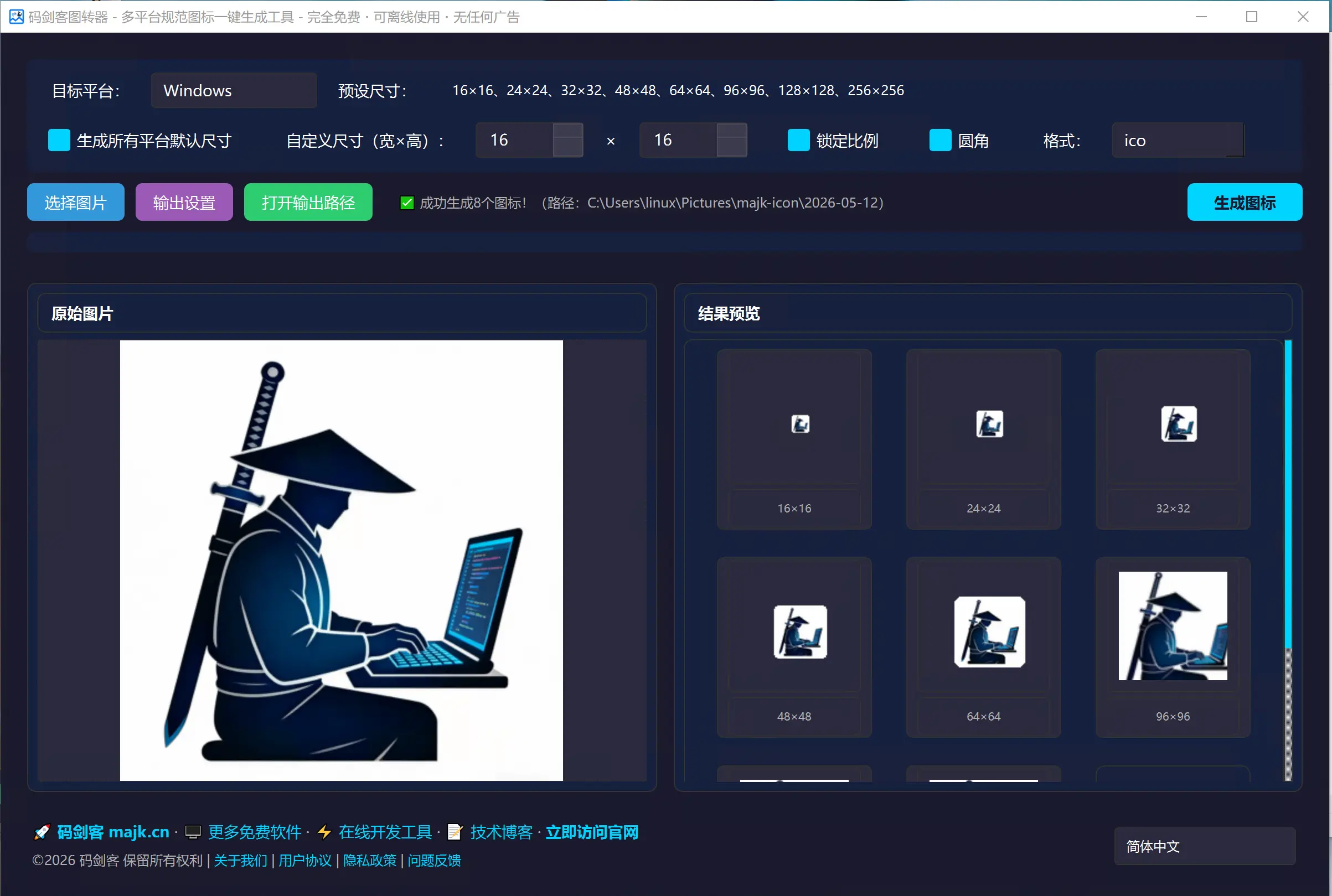This screenshot has width=1332, height=896.
Task: Increase the custom width value
Action: tap(567, 131)
